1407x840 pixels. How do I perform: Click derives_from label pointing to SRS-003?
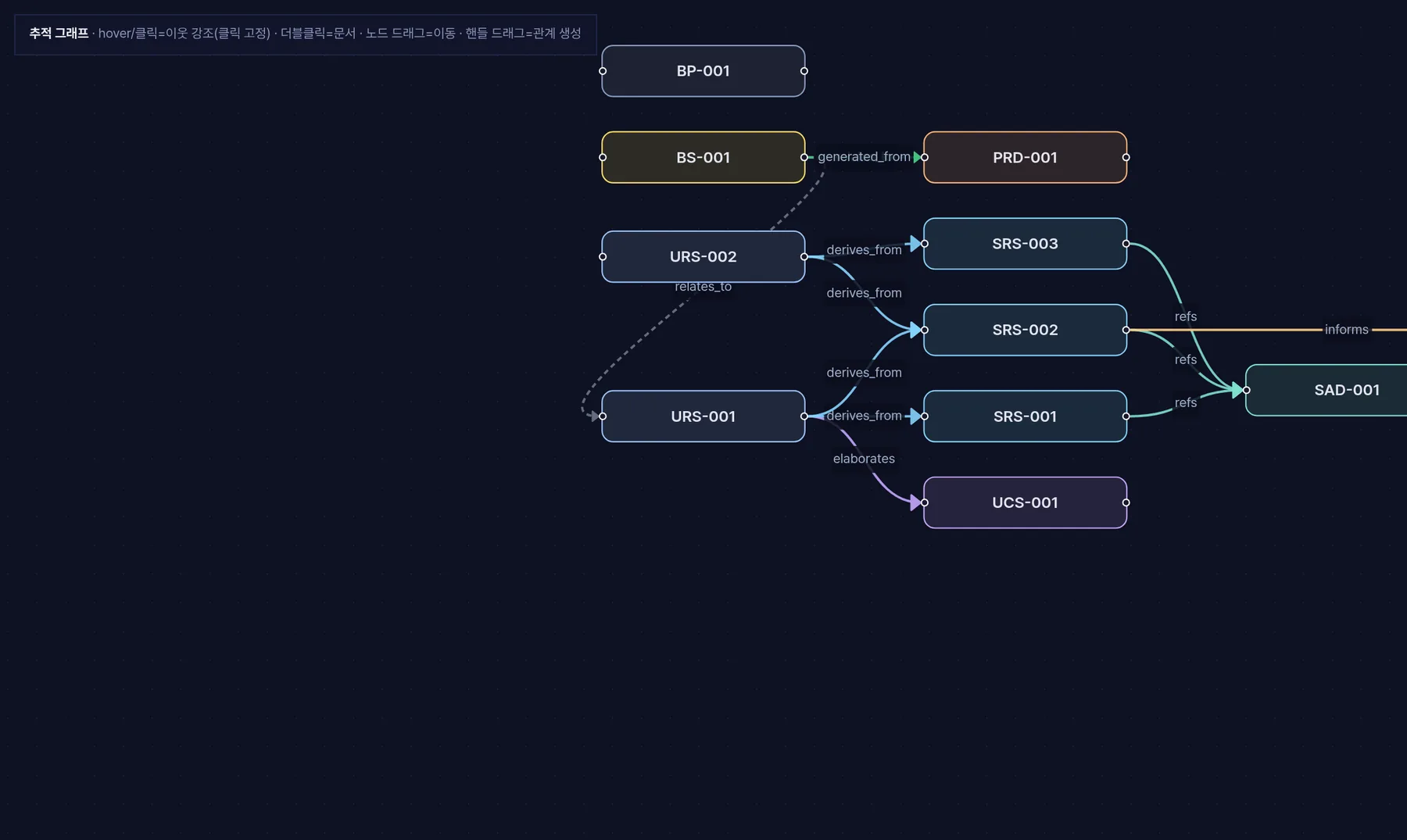(864, 250)
